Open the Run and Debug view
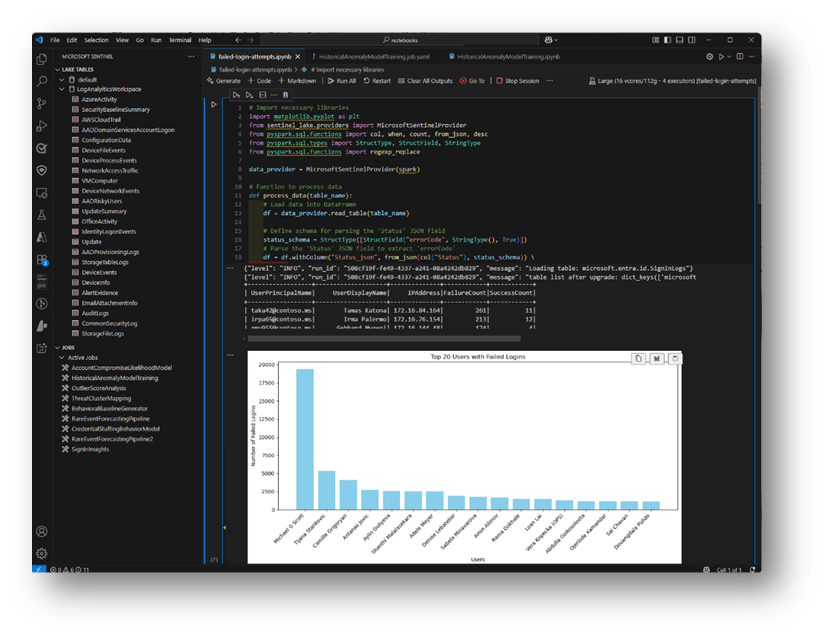The image size is (827, 638). pos(42,126)
